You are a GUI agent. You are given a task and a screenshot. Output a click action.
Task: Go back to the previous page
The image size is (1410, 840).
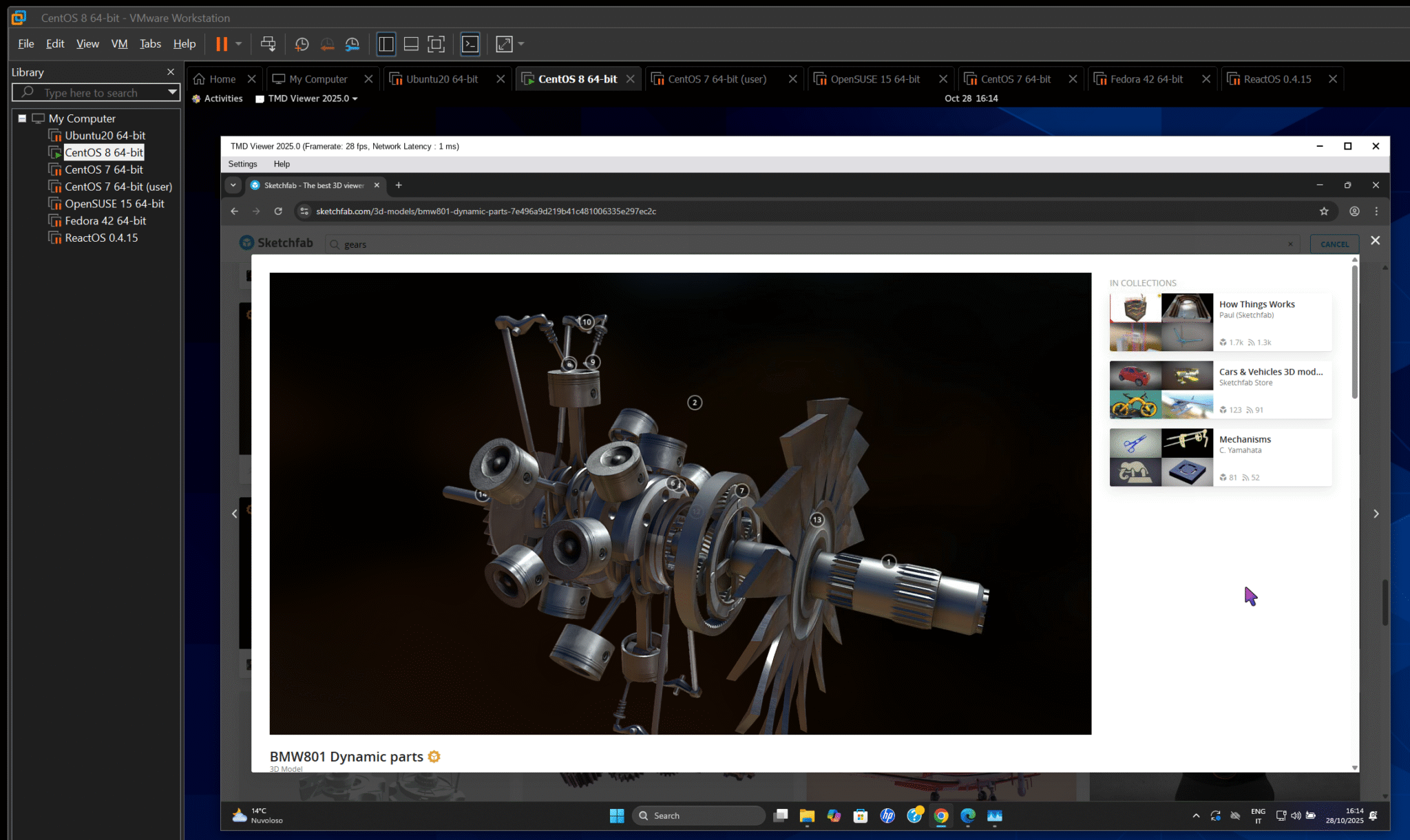pyautogui.click(x=235, y=211)
